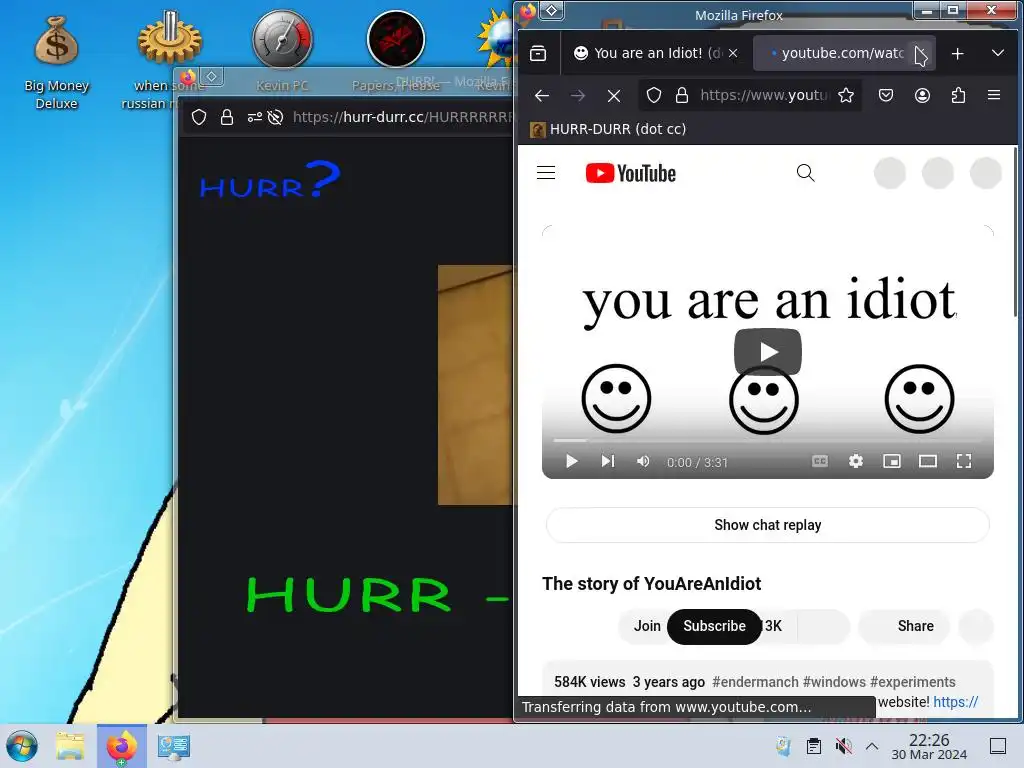Click autoplay blocked icon in hurr-durr.cc window
The width and height of the screenshot is (1024, 768).
[x=276, y=118]
